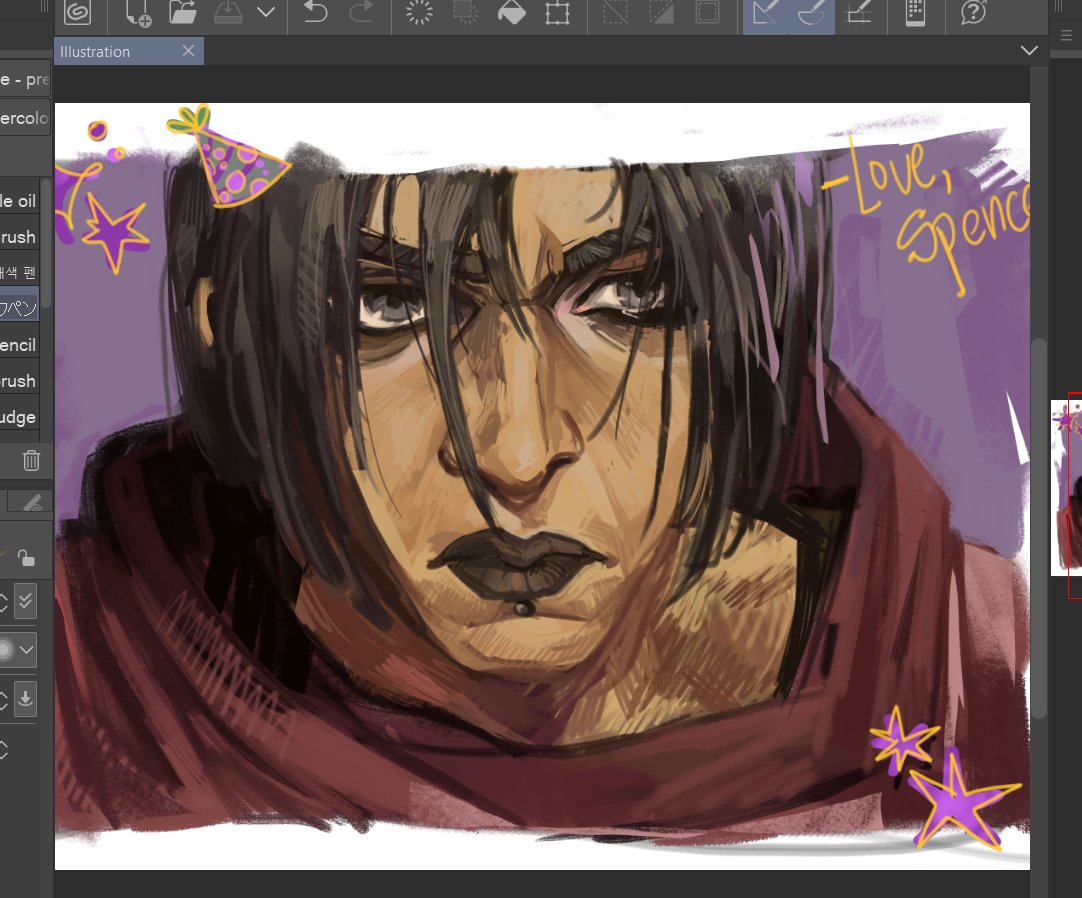
Task: Choose the 'udge' smudge sub tool
Action: pos(19,417)
